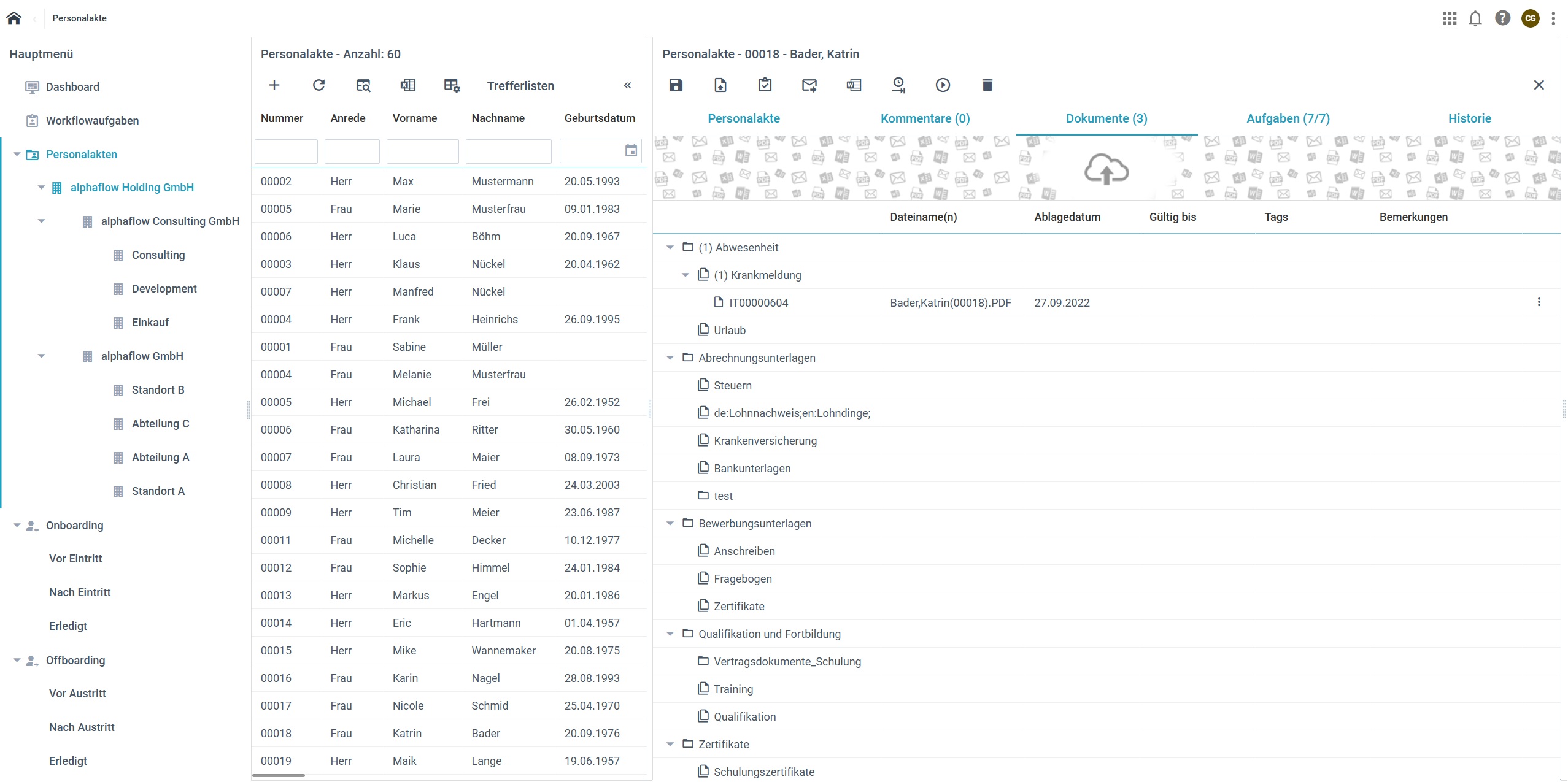Click the send email icon in the toolbar
Image resolution: width=1568 pixels, height=782 pixels.
tap(809, 85)
